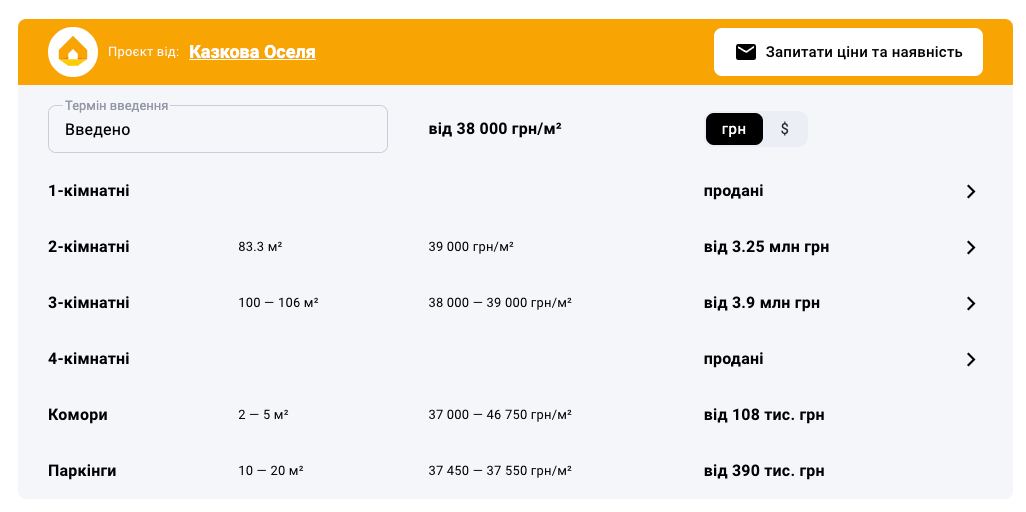Click the Паркінги row label
1026x512 pixels.
tap(82, 471)
